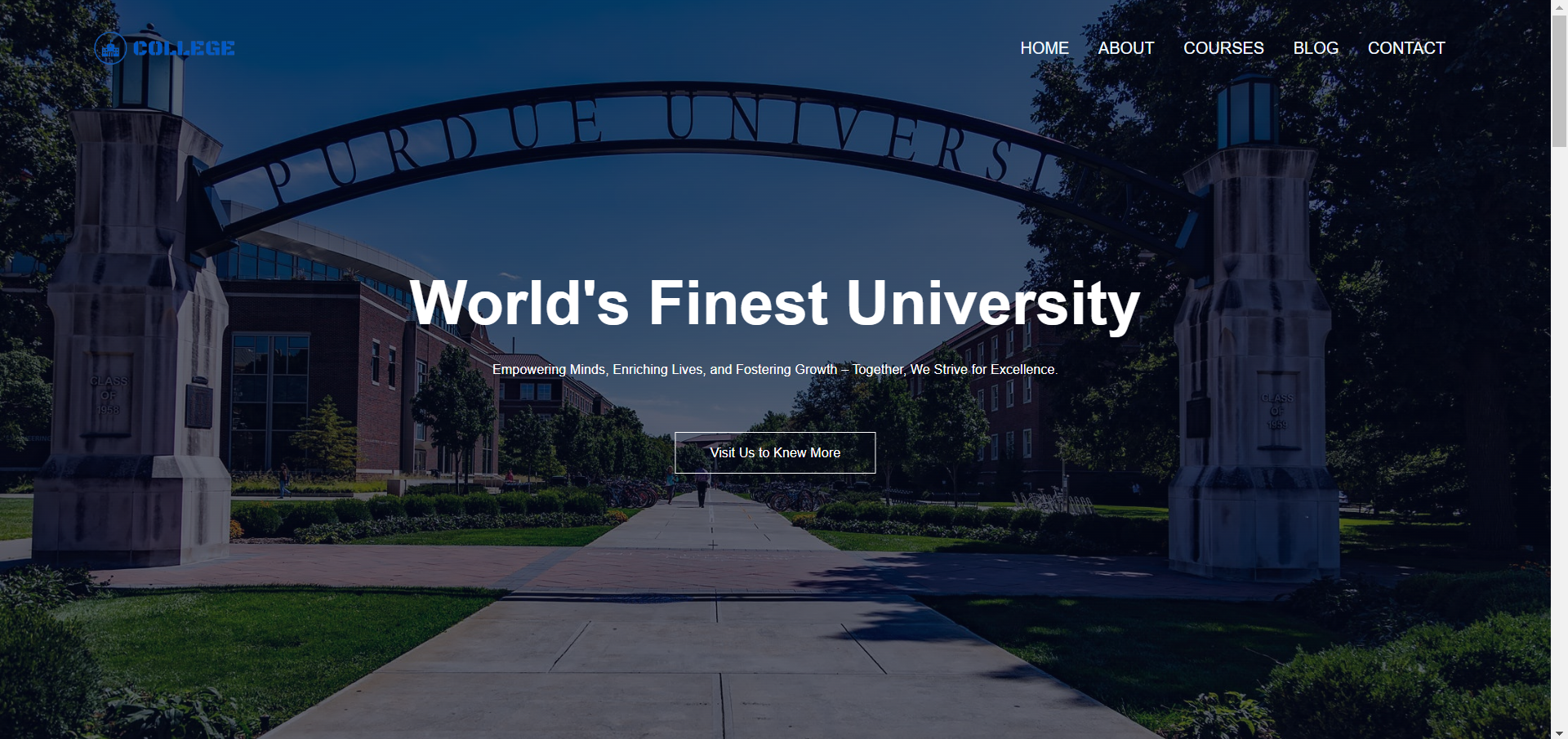The image size is (1568, 739).
Task: Click the lantern atop the right pillar
Action: (x=1247, y=110)
